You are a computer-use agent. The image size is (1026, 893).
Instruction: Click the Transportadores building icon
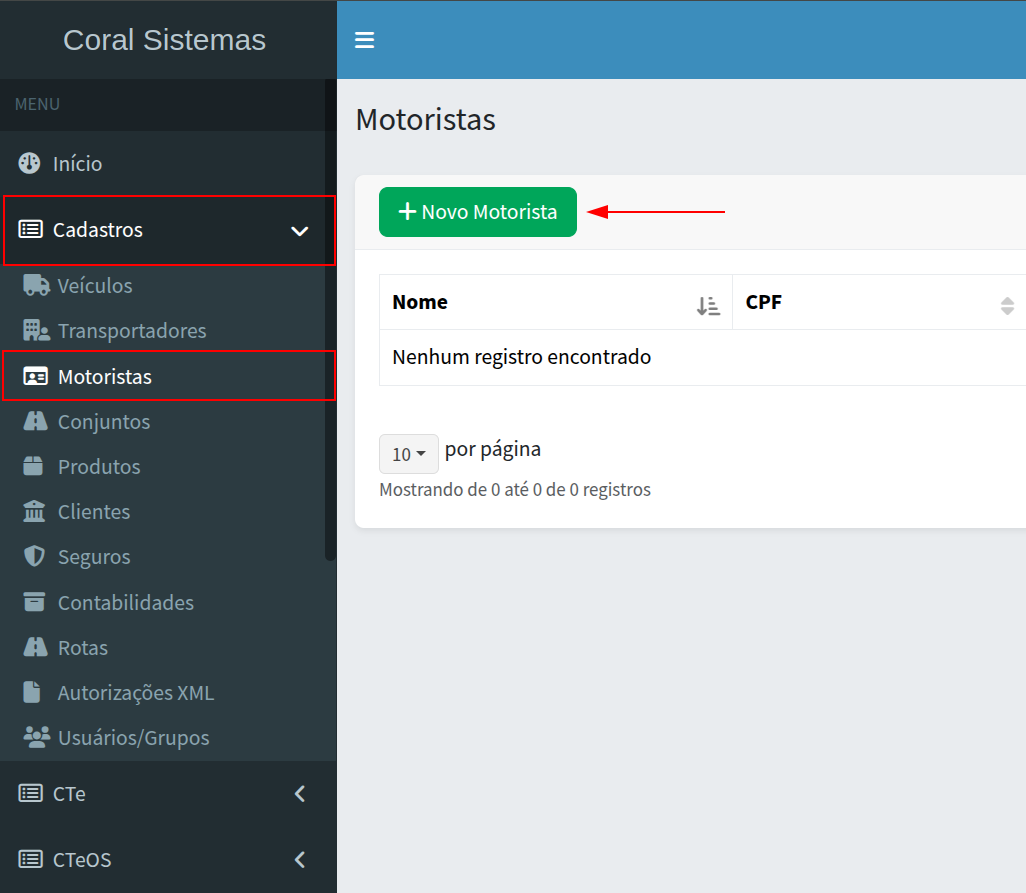[36, 331]
